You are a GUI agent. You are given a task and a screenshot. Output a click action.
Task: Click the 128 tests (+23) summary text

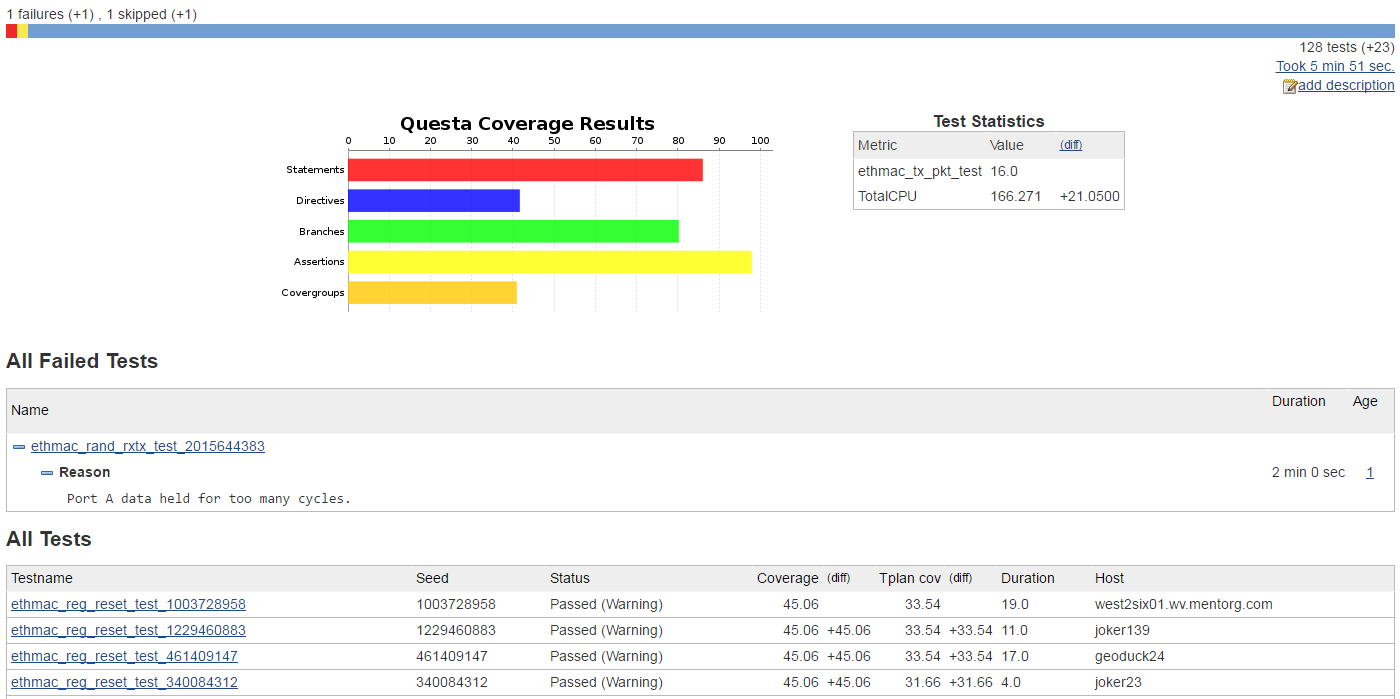coord(1346,47)
